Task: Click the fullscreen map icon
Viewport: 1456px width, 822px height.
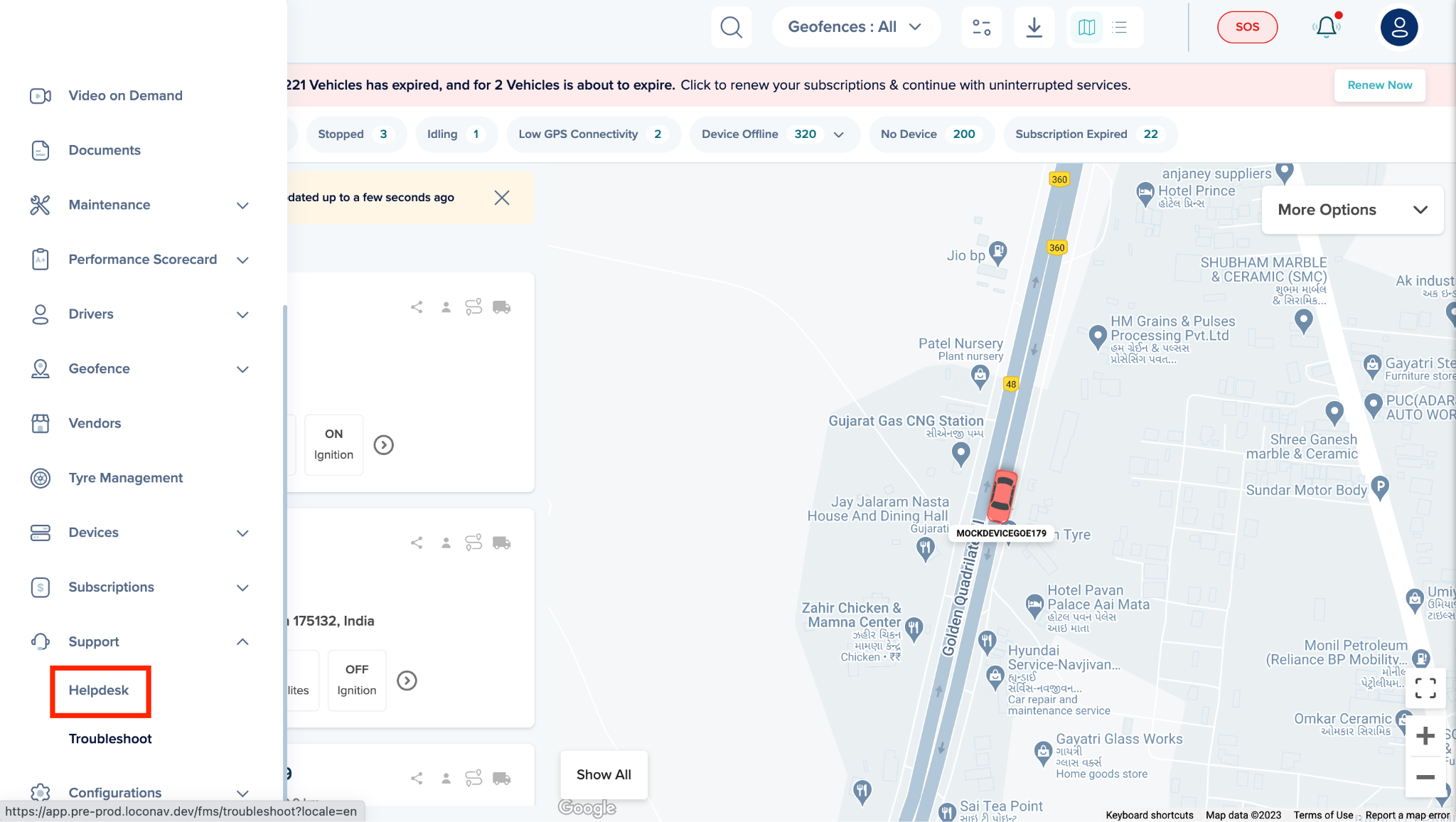Action: pos(1425,688)
